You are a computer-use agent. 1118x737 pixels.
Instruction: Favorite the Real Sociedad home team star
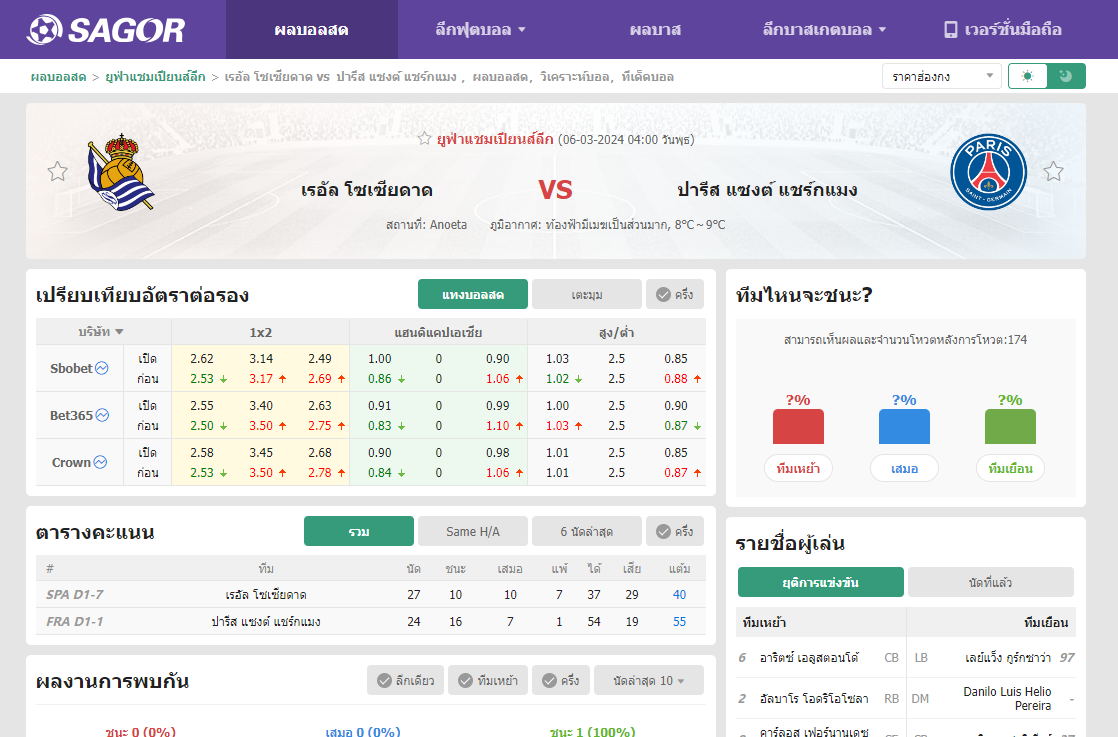coord(57,172)
